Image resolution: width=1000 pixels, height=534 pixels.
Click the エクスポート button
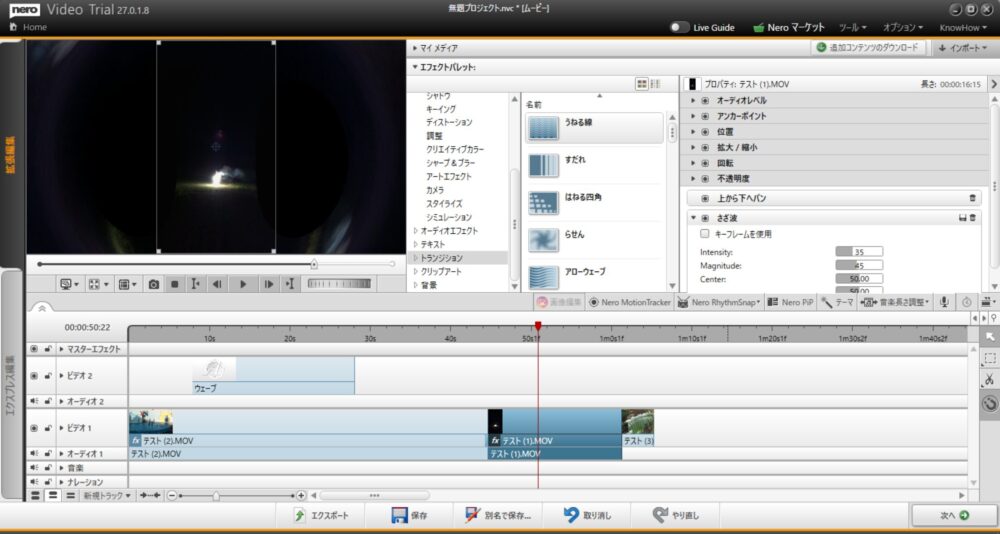pyautogui.click(x=321, y=515)
